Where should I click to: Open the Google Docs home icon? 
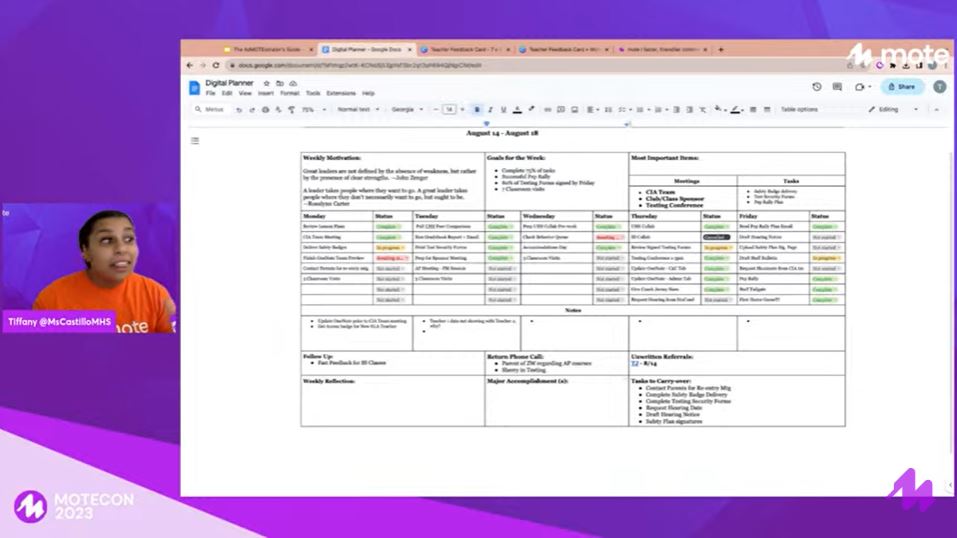pyautogui.click(x=194, y=88)
